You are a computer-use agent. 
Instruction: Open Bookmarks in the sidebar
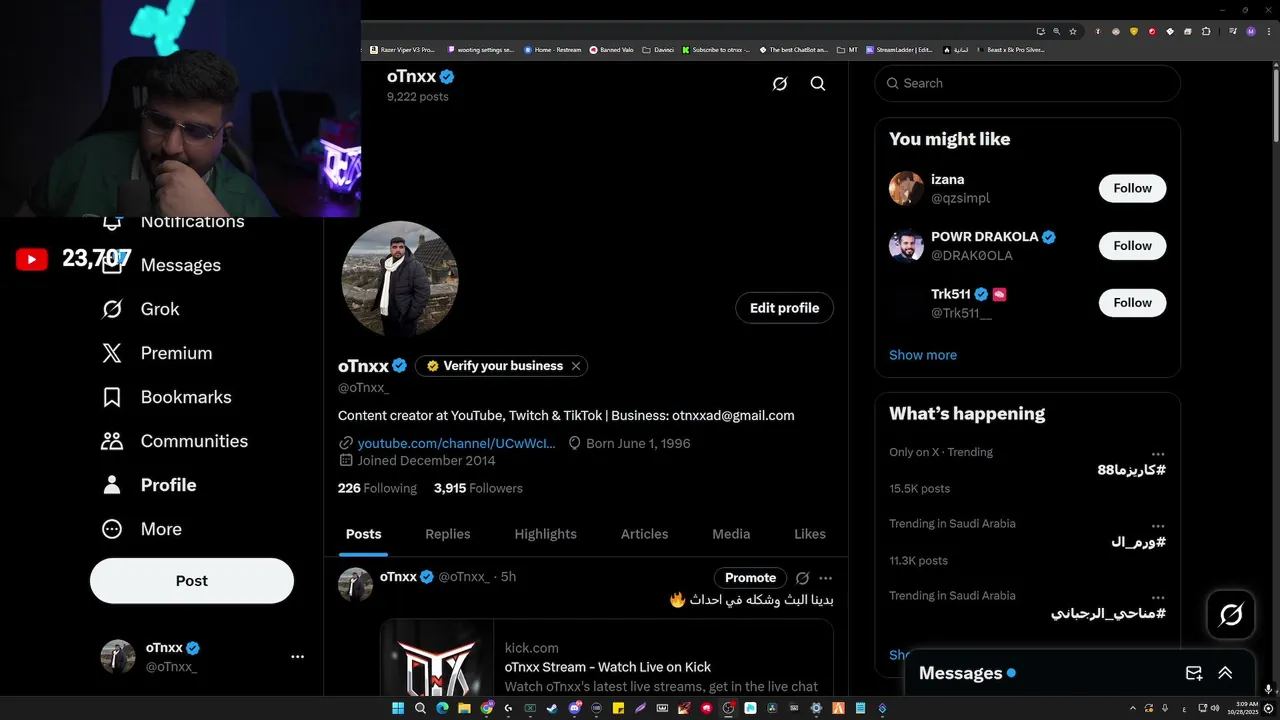[x=166, y=397]
